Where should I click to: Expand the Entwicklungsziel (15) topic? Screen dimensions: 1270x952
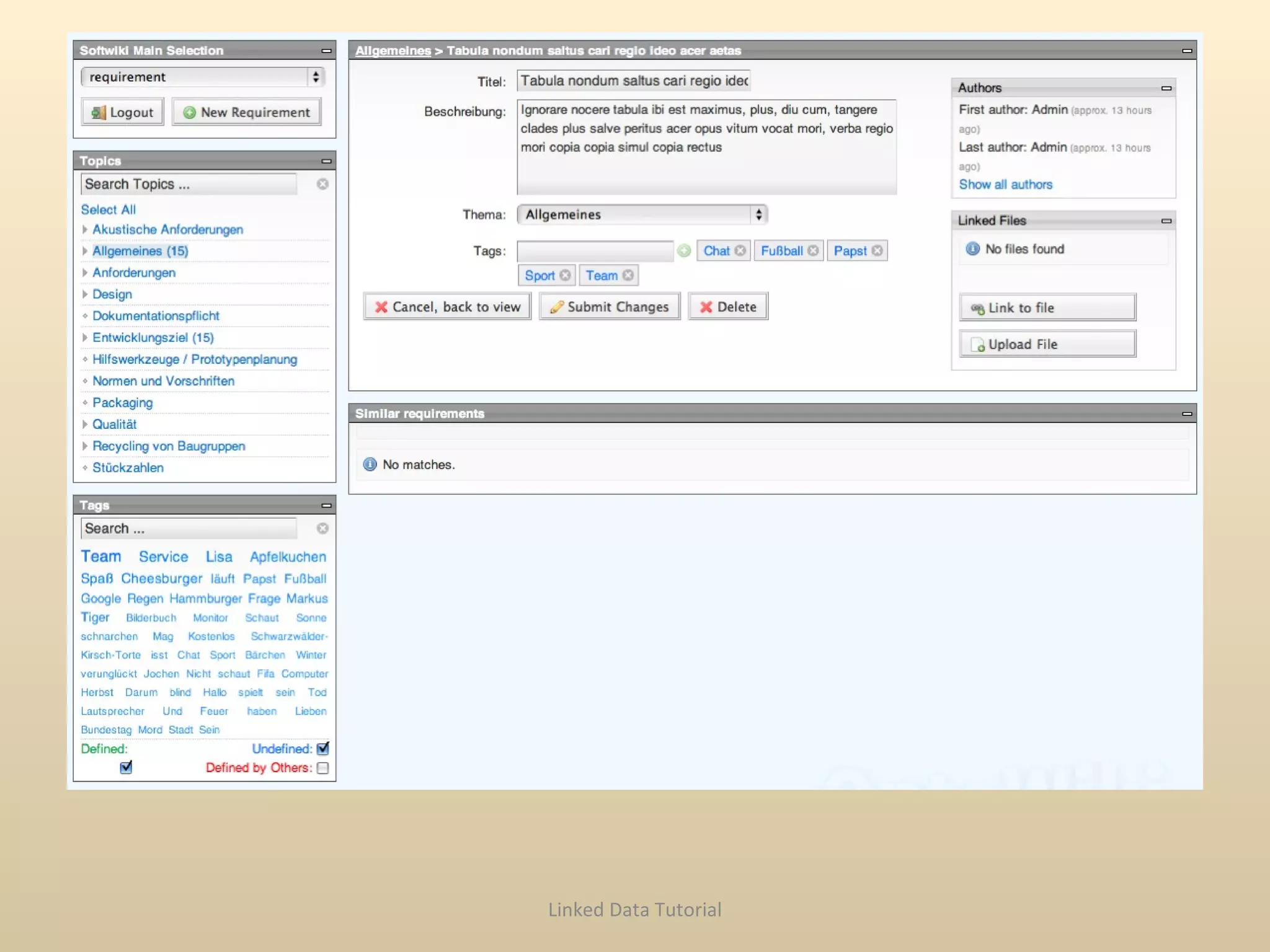click(85, 338)
